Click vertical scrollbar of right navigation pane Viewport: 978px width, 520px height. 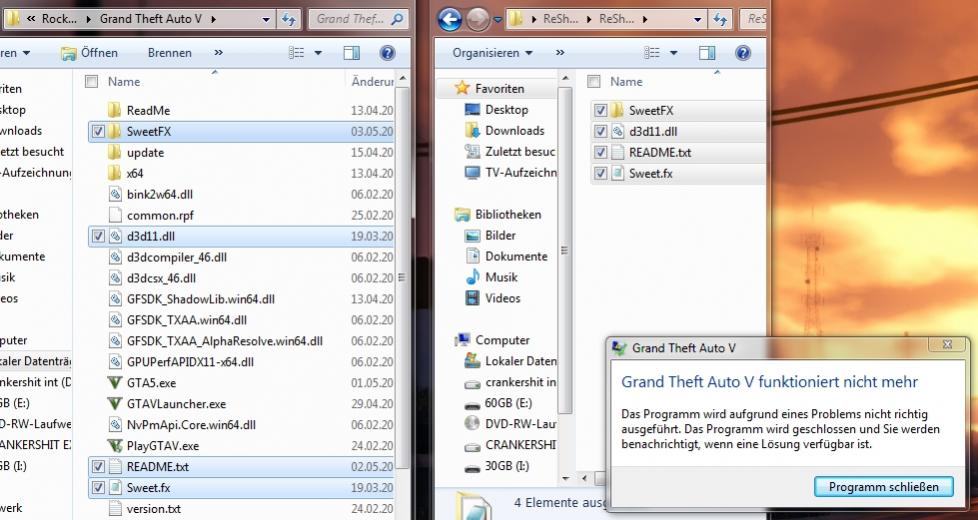click(564, 249)
